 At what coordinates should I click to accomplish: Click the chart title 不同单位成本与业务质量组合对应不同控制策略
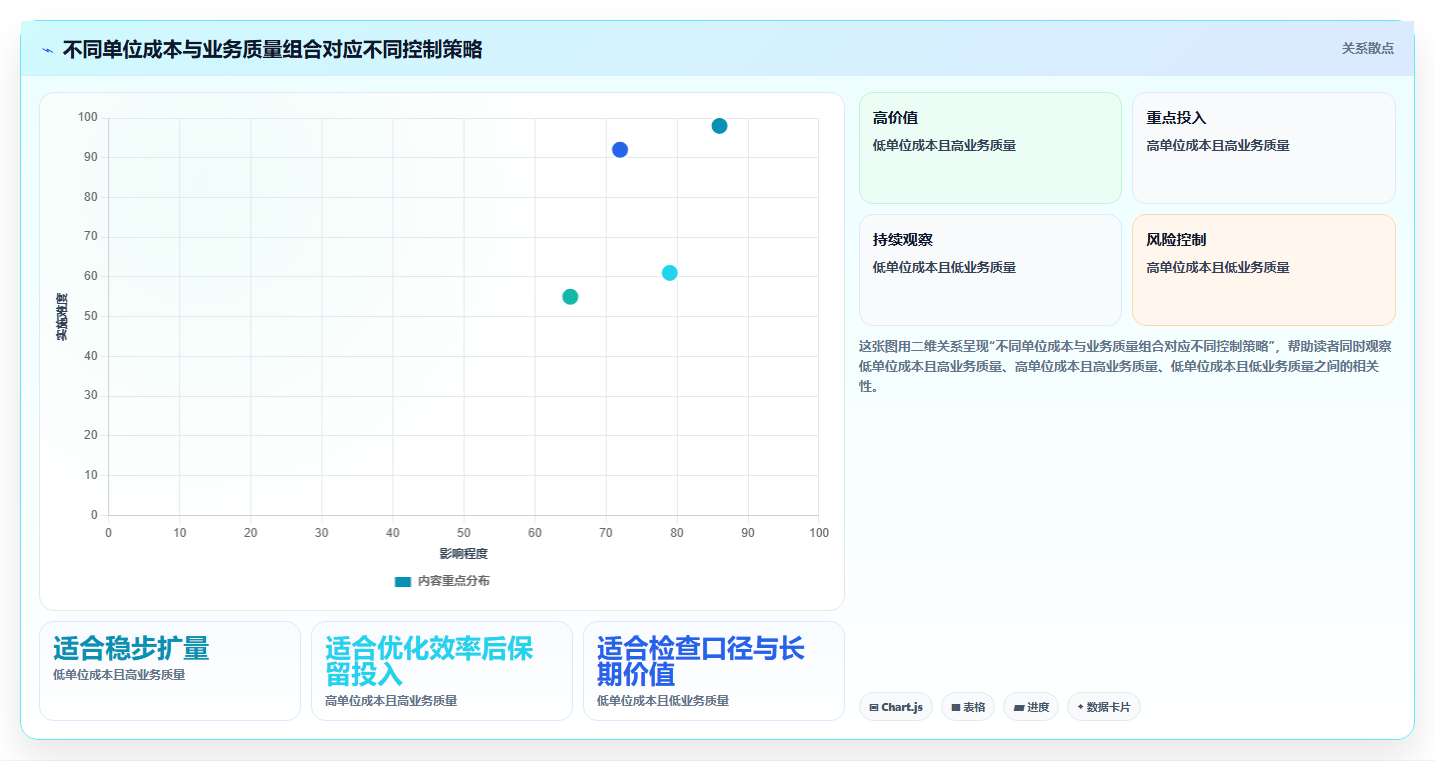click(272, 50)
